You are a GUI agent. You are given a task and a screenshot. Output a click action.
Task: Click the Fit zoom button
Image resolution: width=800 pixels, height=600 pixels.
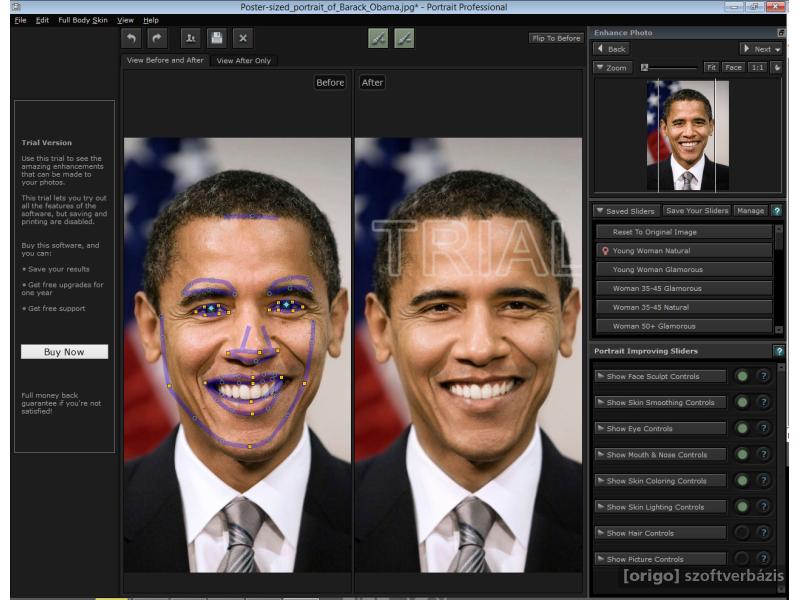pyautogui.click(x=711, y=67)
